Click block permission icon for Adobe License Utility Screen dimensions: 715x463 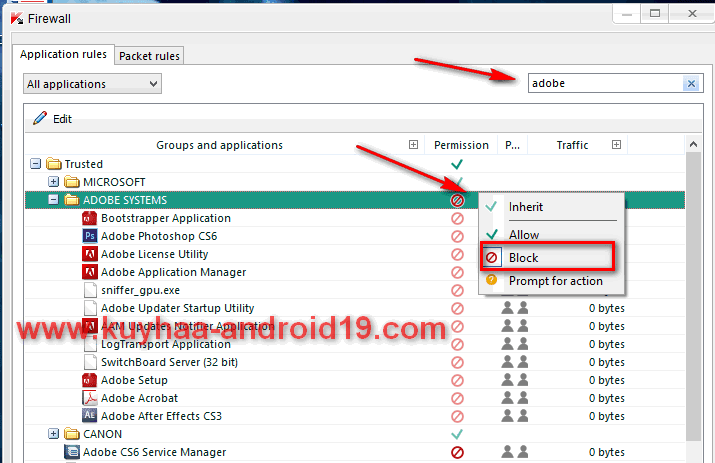pos(457,255)
